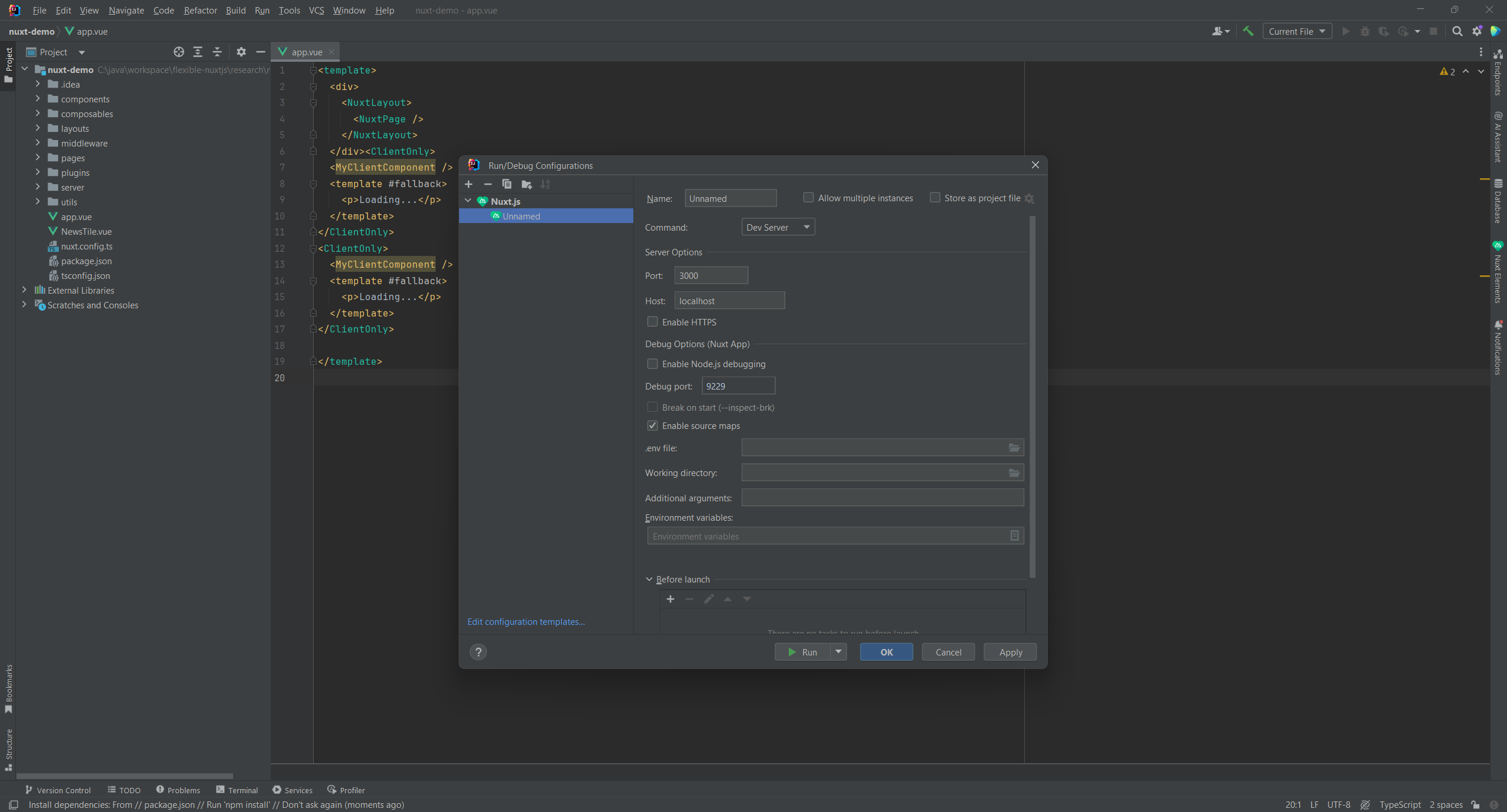Hide the Project tool window
This screenshot has width=1507, height=812.
tap(260, 52)
